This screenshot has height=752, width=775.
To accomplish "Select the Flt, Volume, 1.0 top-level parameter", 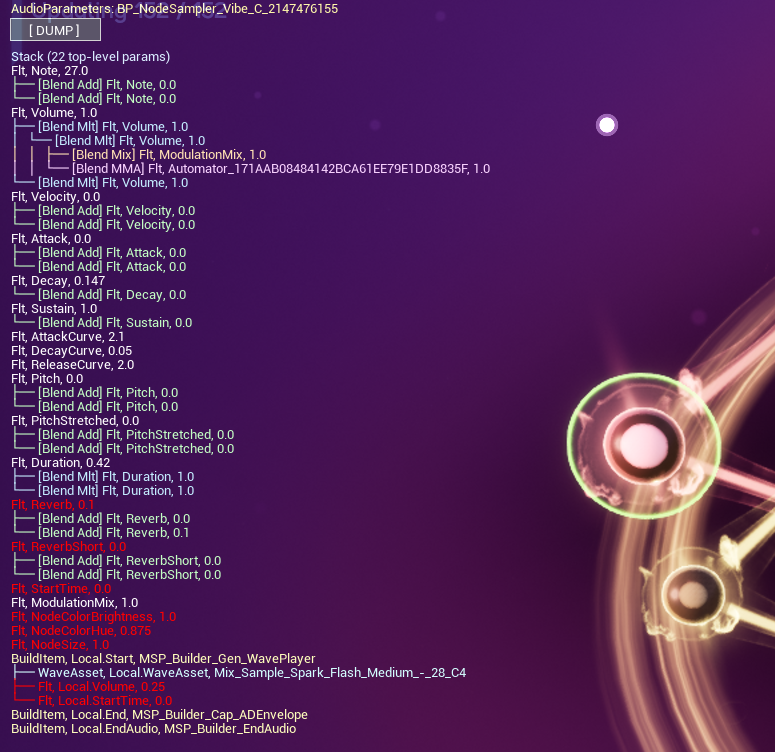I will [x=54, y=113].
